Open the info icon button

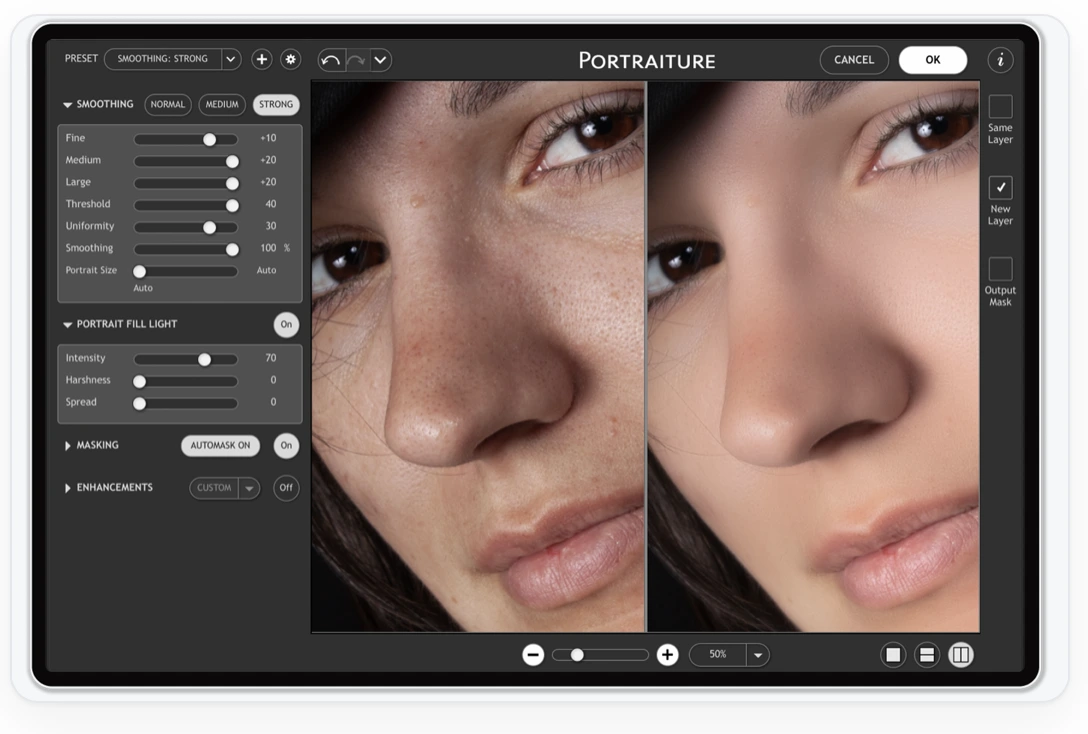[1001, 60]
